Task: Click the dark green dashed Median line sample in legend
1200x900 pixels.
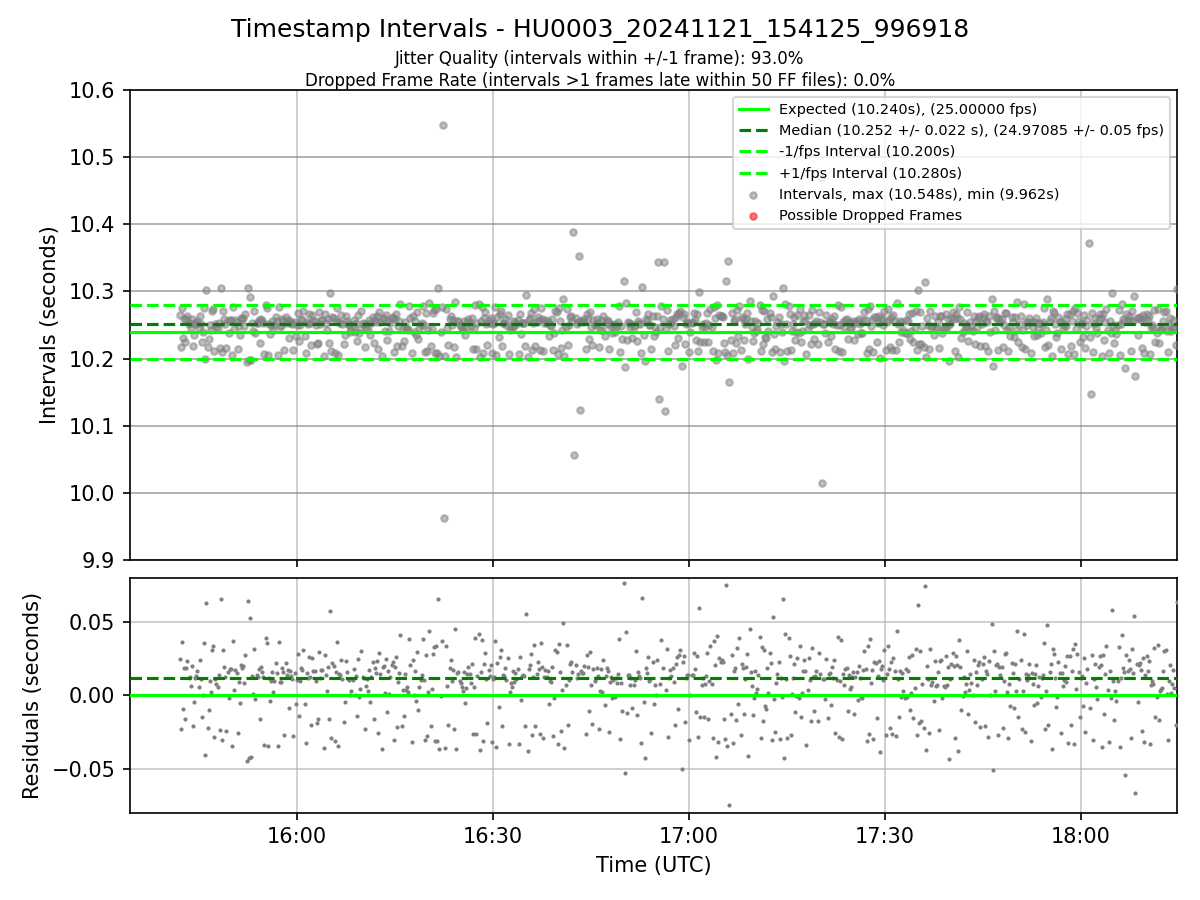Action: (x=754, y=130)
